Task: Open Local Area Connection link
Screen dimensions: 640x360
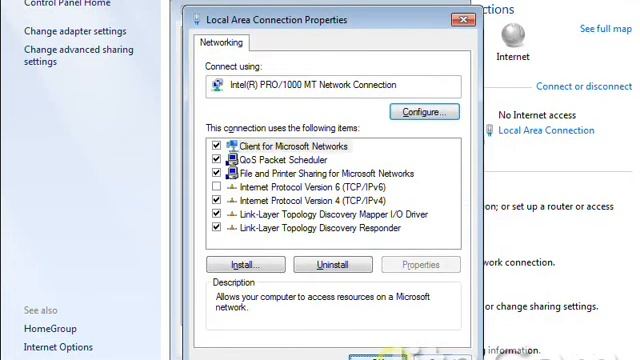Action: click(546, 130)
